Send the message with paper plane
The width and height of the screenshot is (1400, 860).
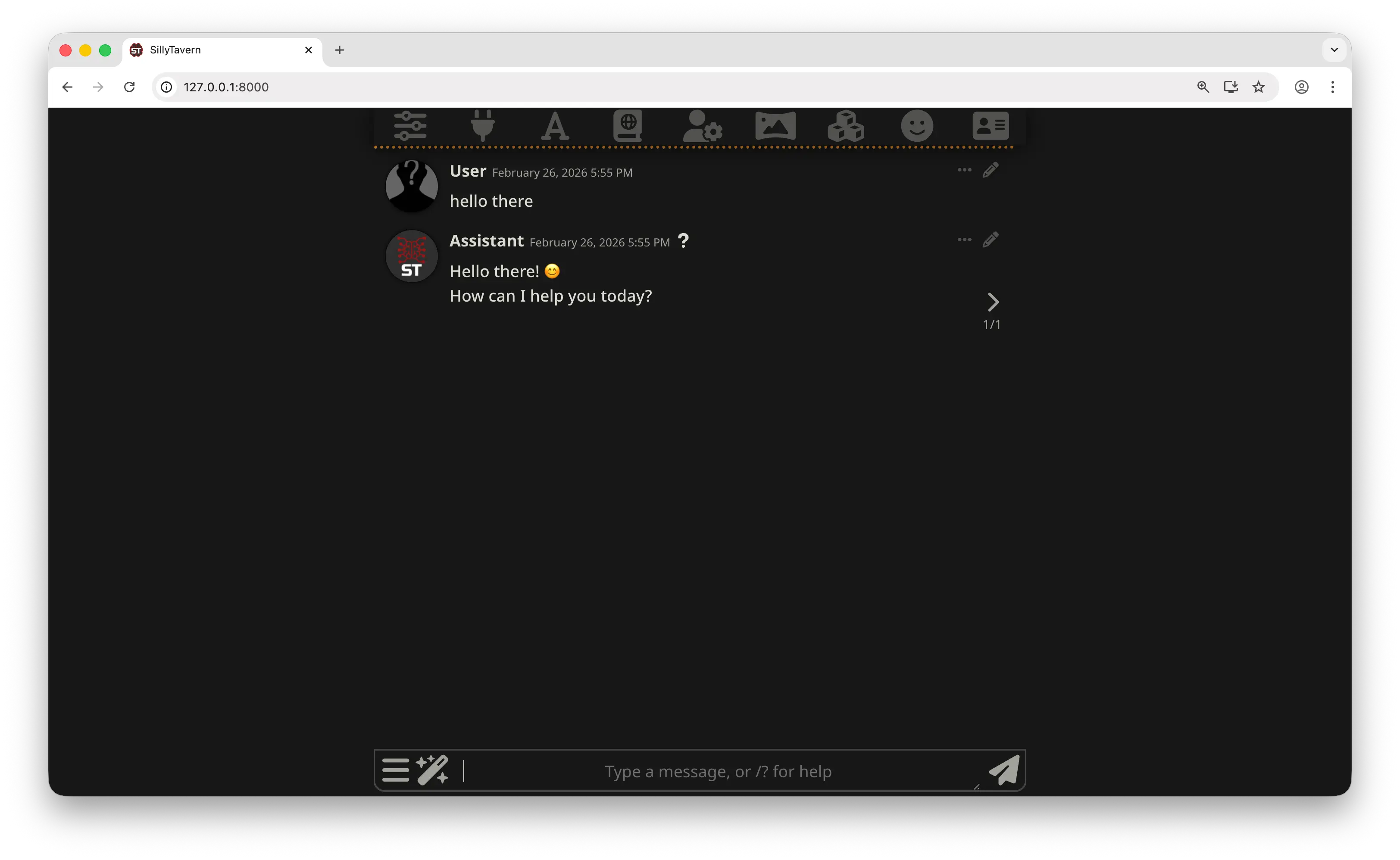pos(1005,770)
